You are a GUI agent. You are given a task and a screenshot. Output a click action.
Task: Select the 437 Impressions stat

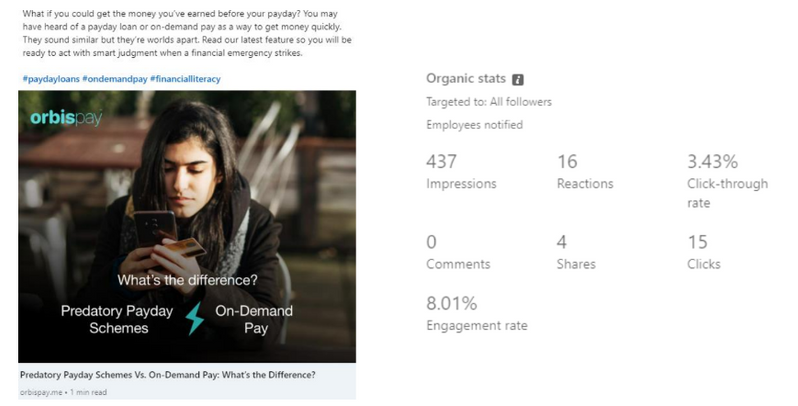click(x=461, y=172)
